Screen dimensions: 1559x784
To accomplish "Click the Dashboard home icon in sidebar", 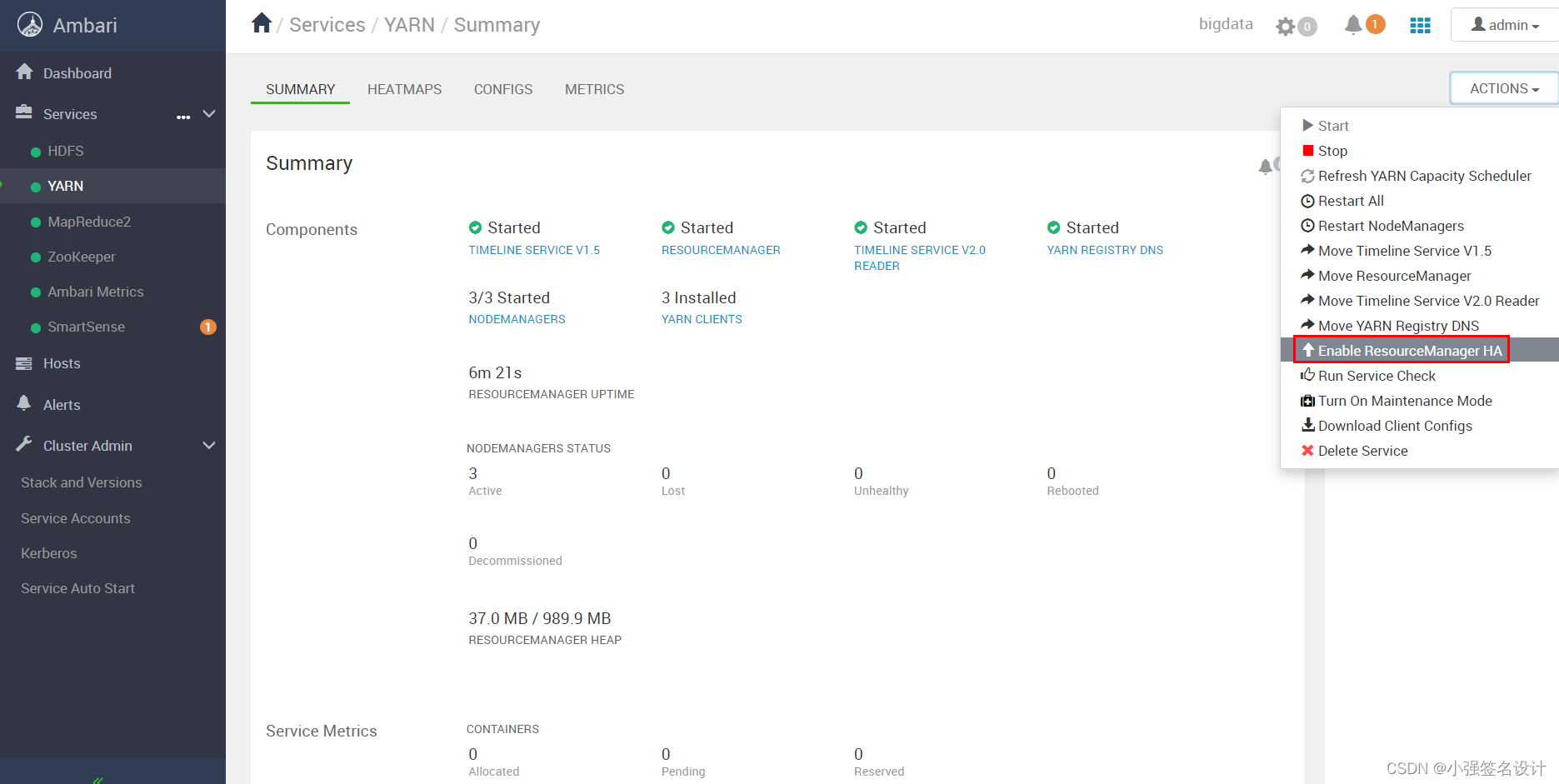I will 25,72.
